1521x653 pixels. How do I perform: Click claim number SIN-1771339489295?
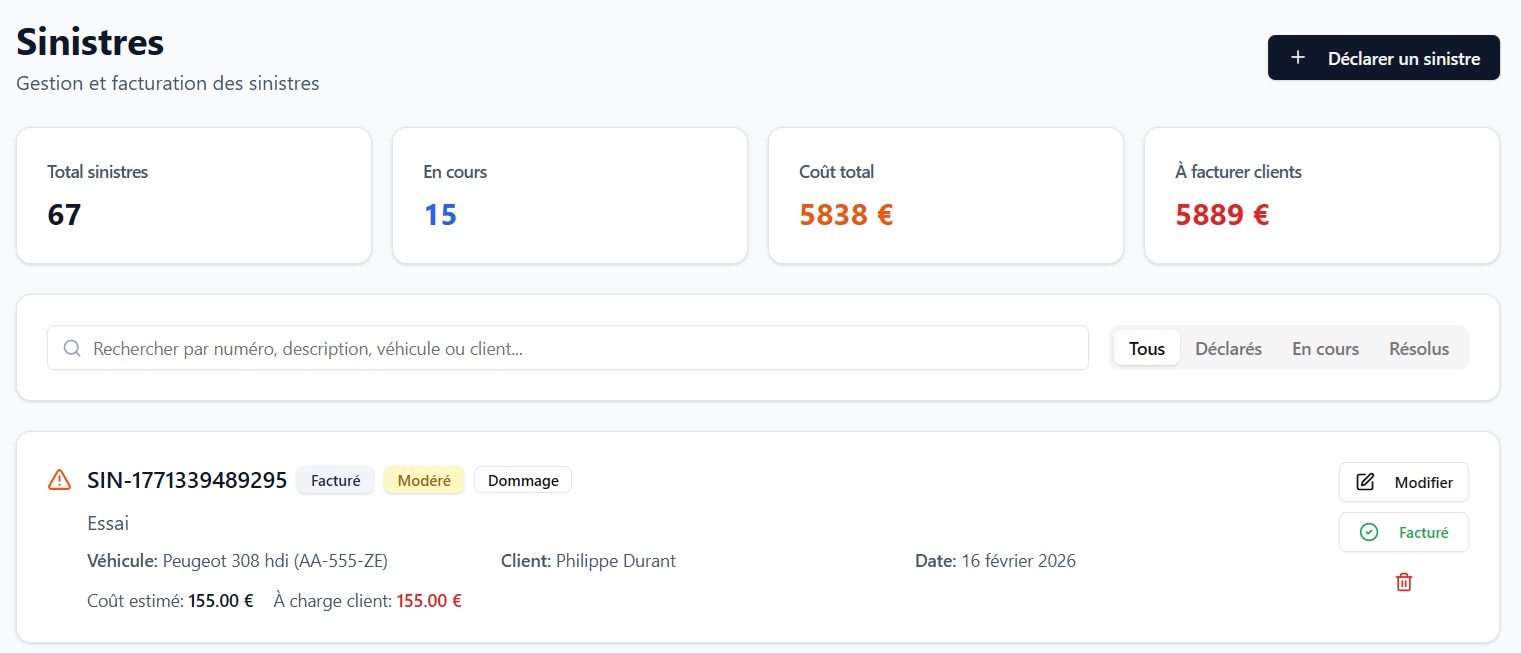tap(187, 480)
